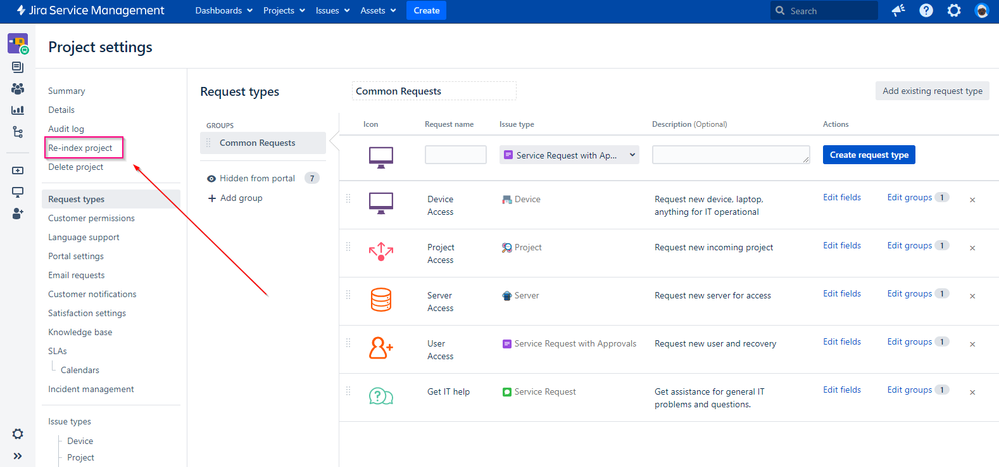Select Re-index project in settings

80,148
